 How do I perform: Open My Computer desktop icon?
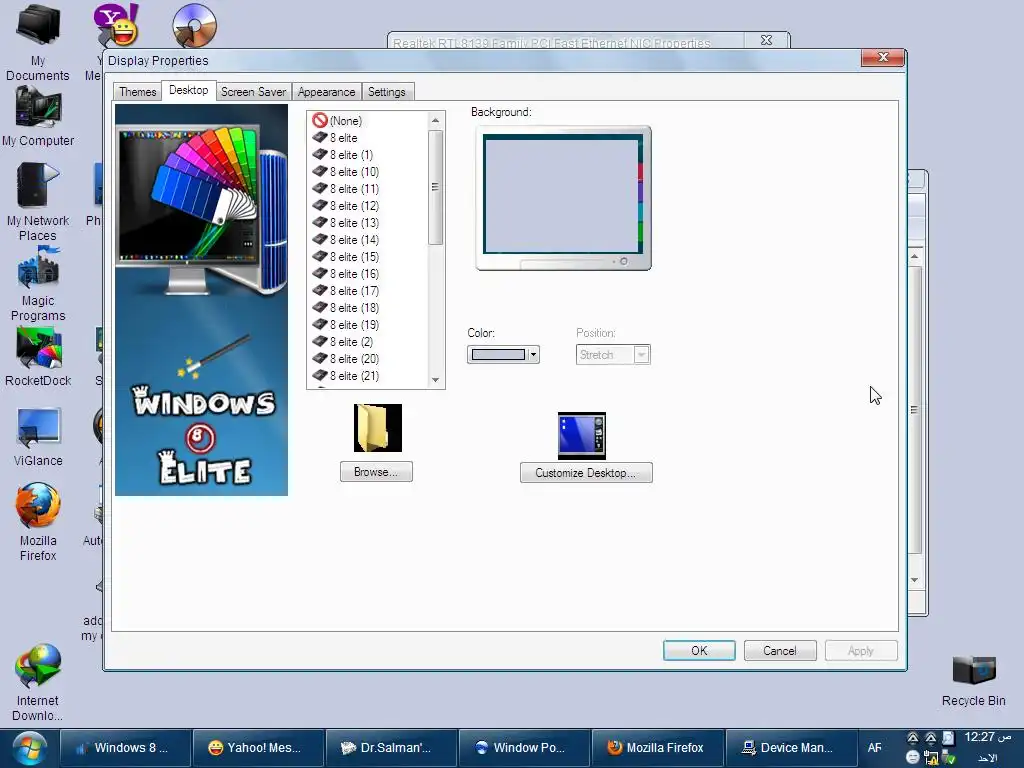coord(38,118)
